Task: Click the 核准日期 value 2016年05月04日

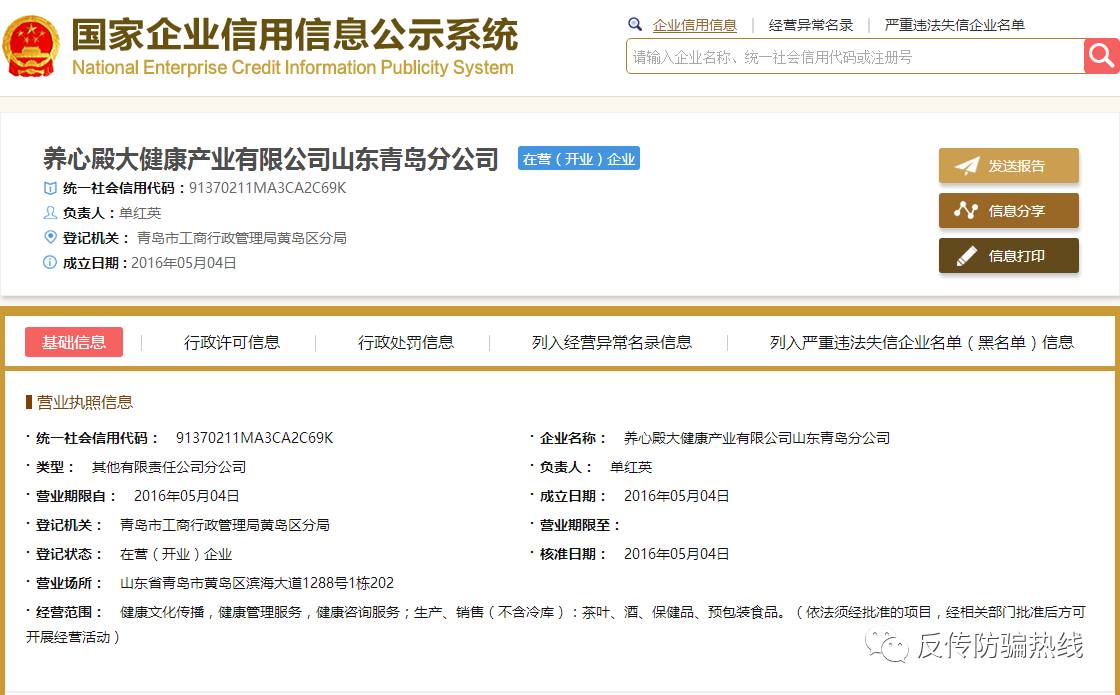Action: click(x=676, y=554)
